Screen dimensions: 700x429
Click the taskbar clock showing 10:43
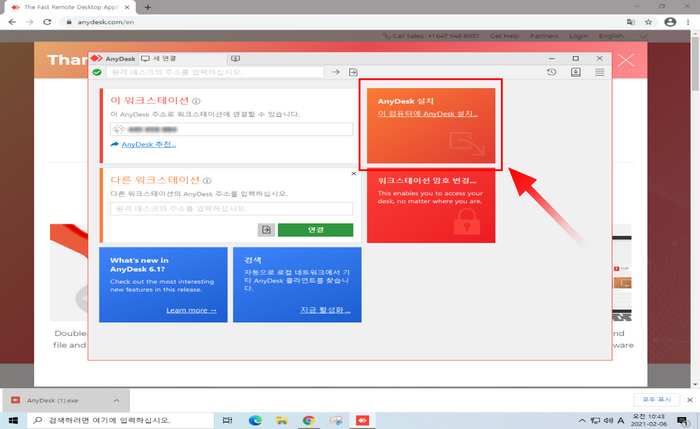tap(649, 420)
